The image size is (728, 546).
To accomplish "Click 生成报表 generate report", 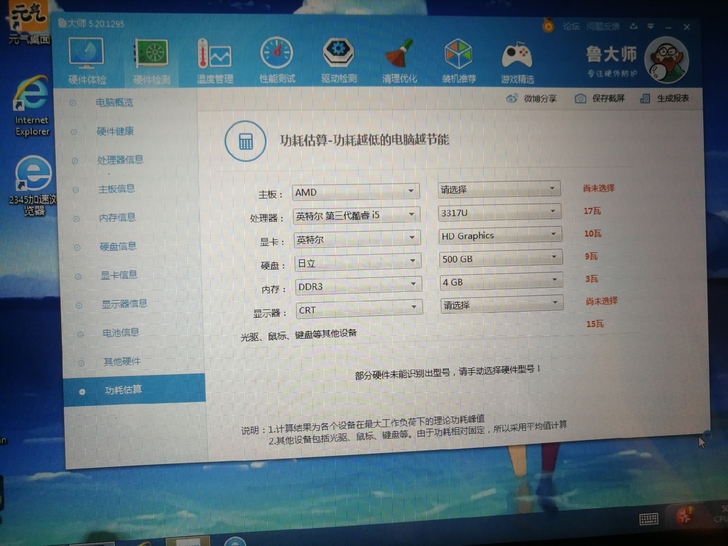I will 664,98.
